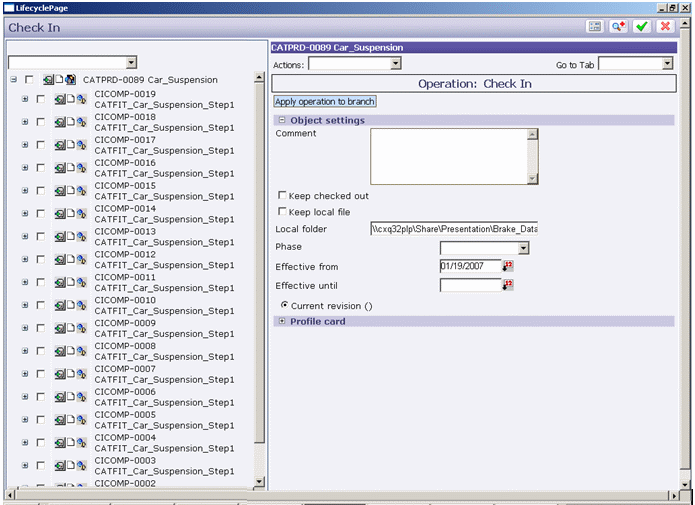The image size is (695, 505).
Task: Open the Actions dropdown
Action: coord(354,64)
